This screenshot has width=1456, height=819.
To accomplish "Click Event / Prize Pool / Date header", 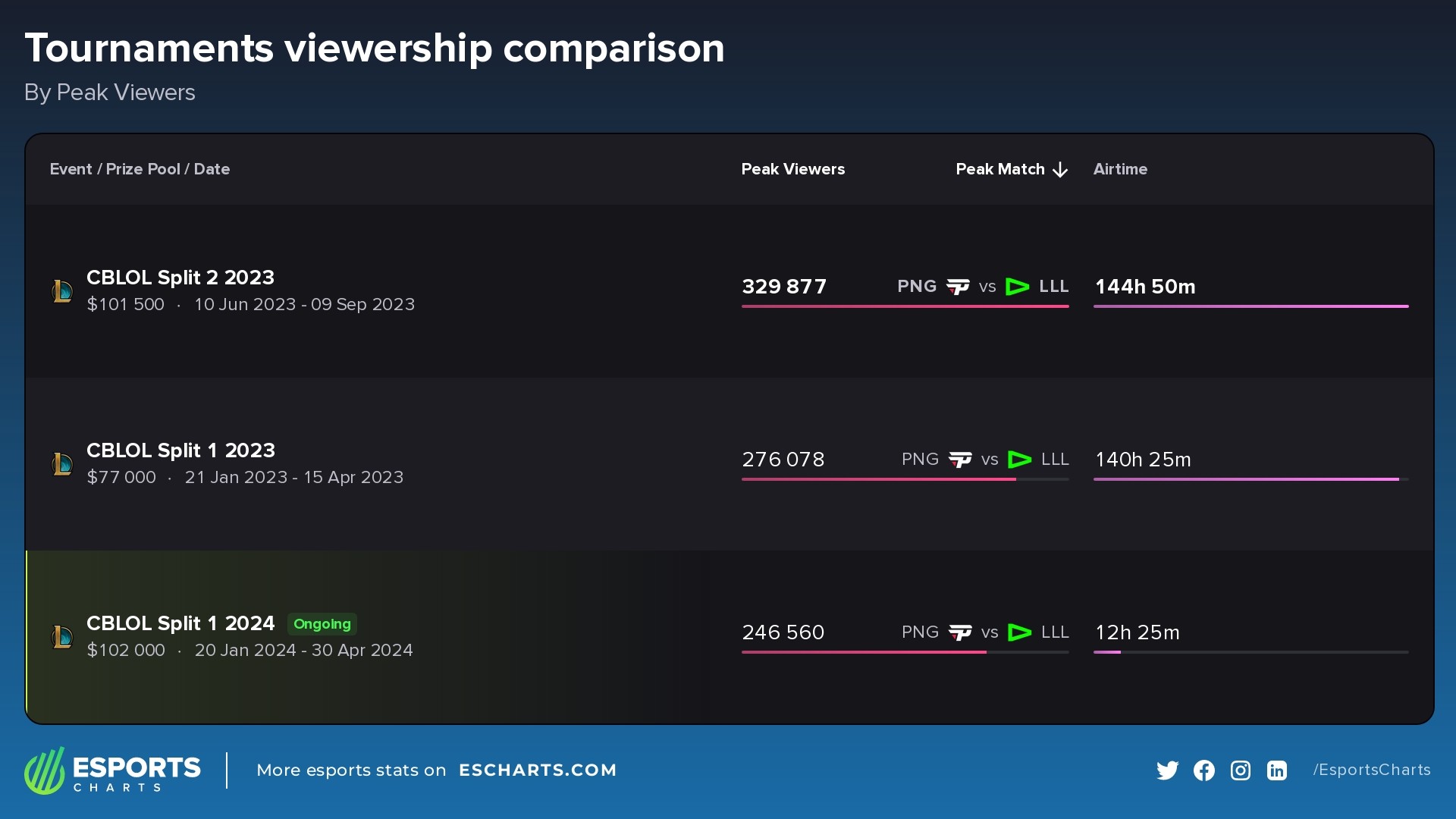I will point(140,169).
